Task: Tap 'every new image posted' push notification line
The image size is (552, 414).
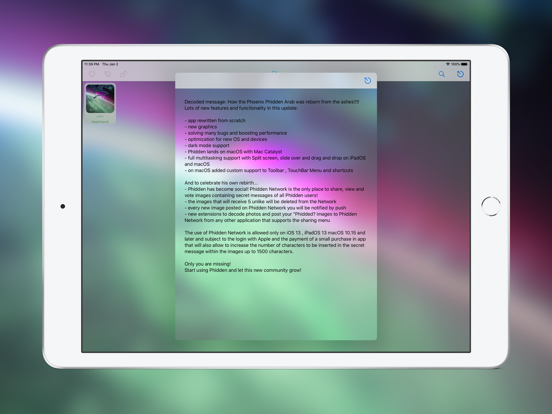Action: click(x=265, y=208)
